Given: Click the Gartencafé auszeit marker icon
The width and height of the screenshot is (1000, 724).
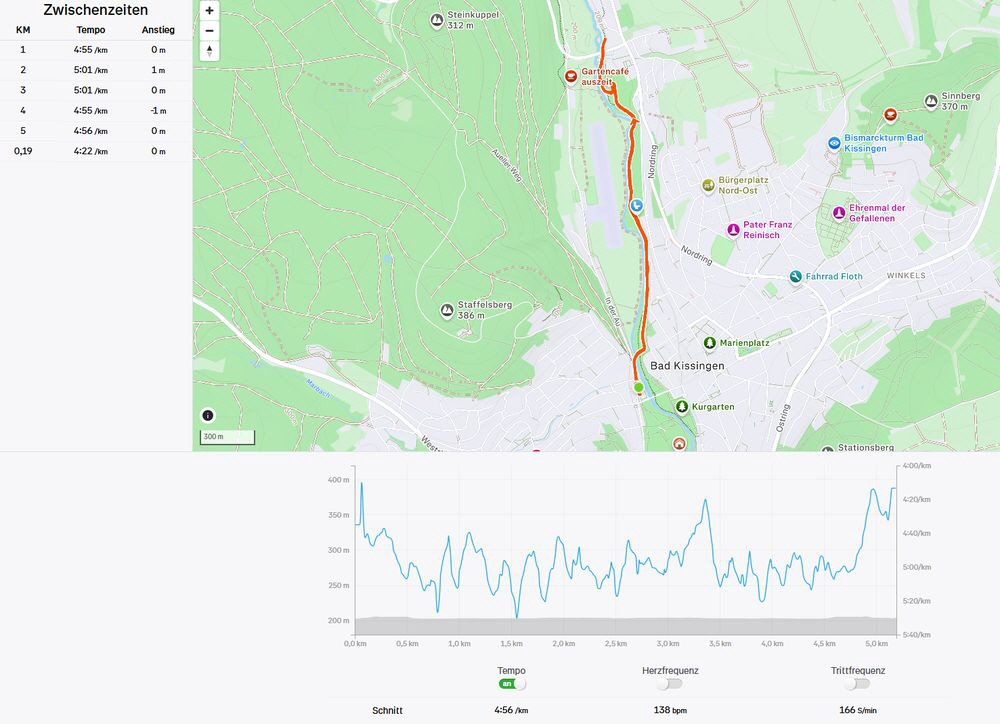Looking at the screenshot, I should [571, 77].
